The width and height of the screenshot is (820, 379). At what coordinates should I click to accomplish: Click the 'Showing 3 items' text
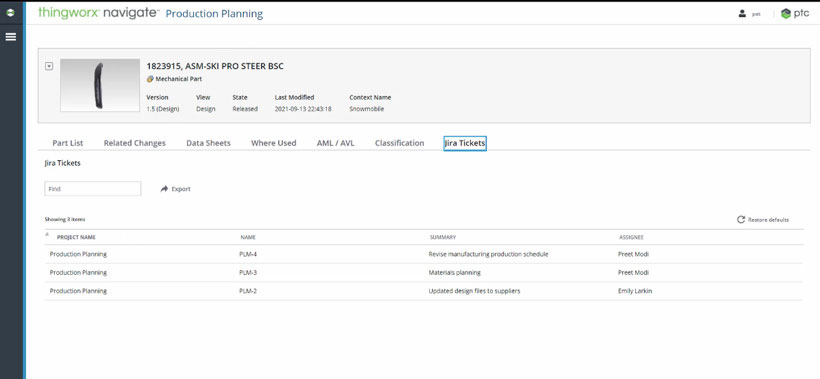(65, 220)
